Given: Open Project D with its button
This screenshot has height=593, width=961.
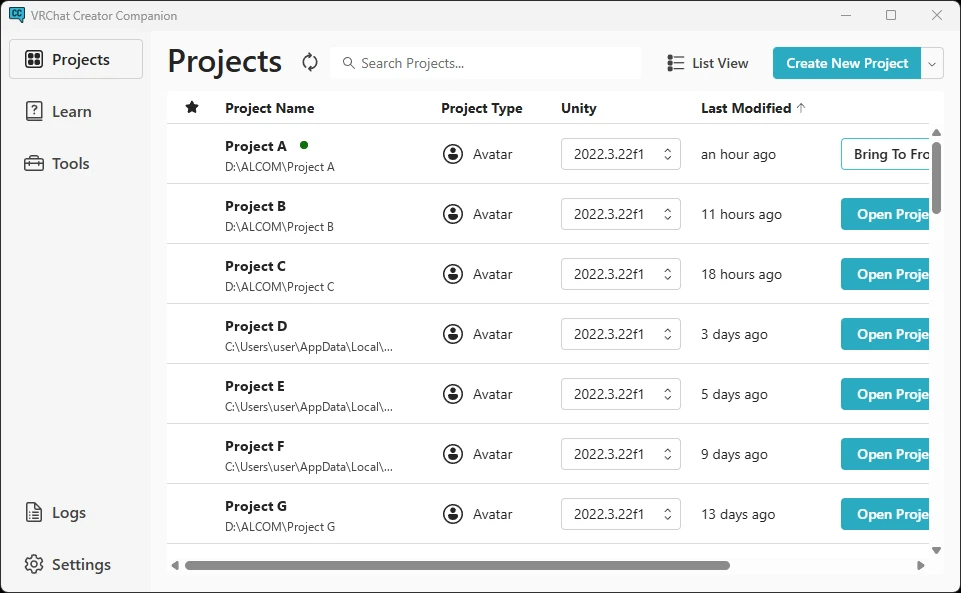Looking at the screenshot, I should click(886, 334).
